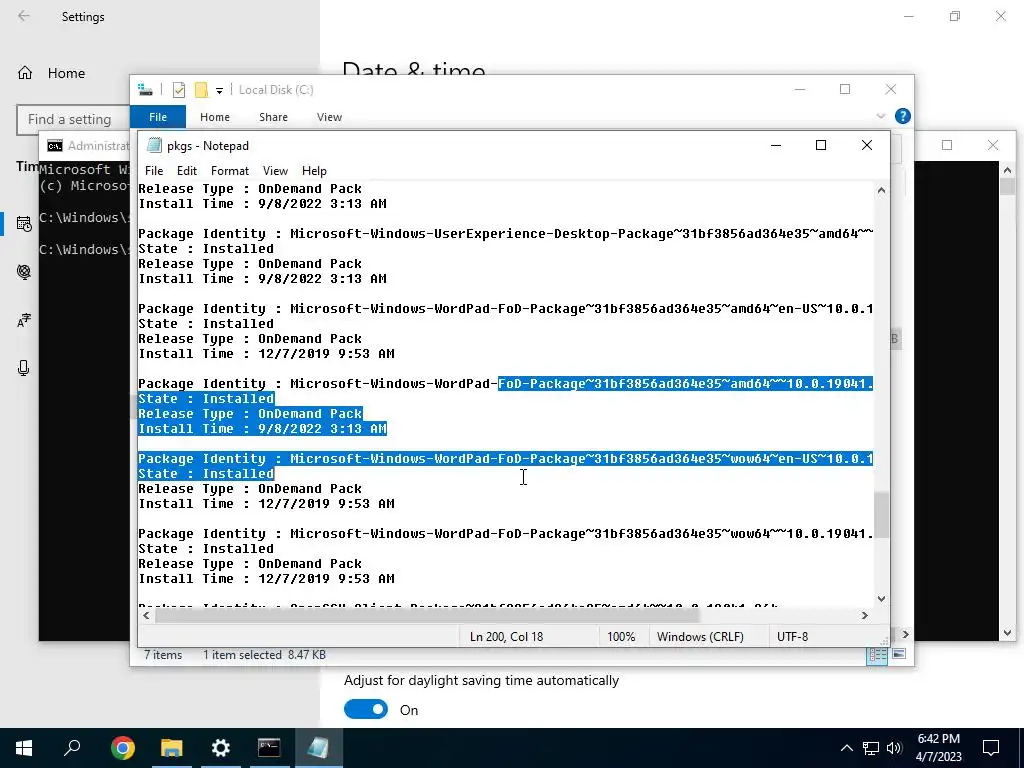Viewport: 1024px width, 768px height.
Task: Open Windows Start menu
Action: (24, 748)
